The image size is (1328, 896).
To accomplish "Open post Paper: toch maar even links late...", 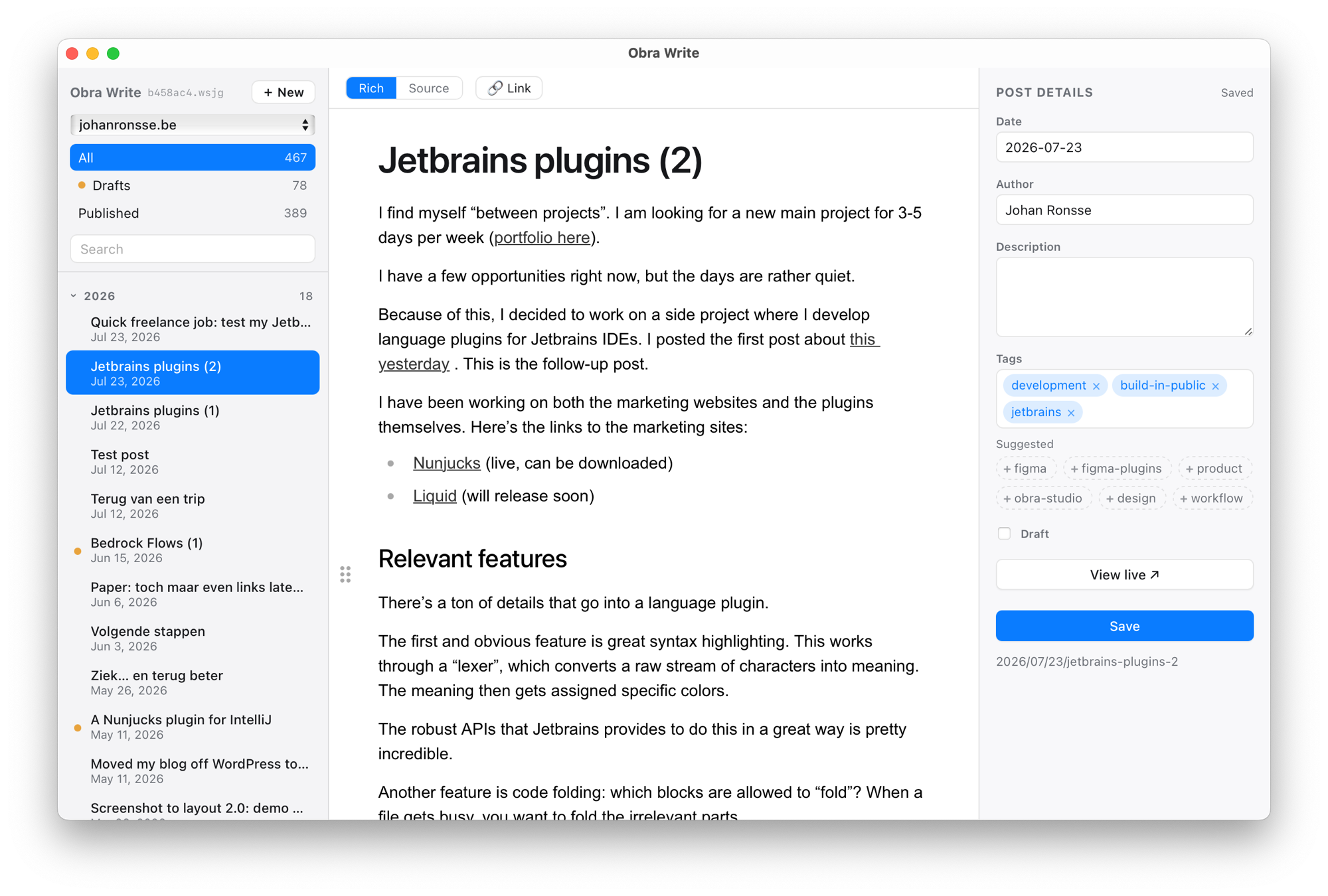I will coord(193,594).
